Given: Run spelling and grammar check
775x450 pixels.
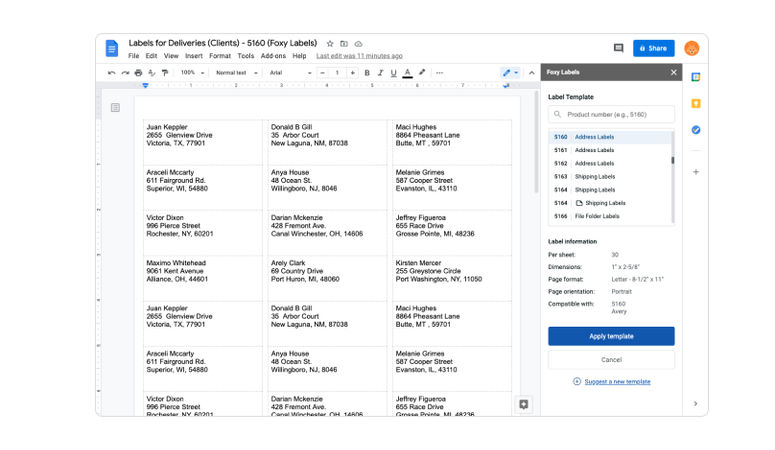Looking at the screenshot, I should 152,73.
